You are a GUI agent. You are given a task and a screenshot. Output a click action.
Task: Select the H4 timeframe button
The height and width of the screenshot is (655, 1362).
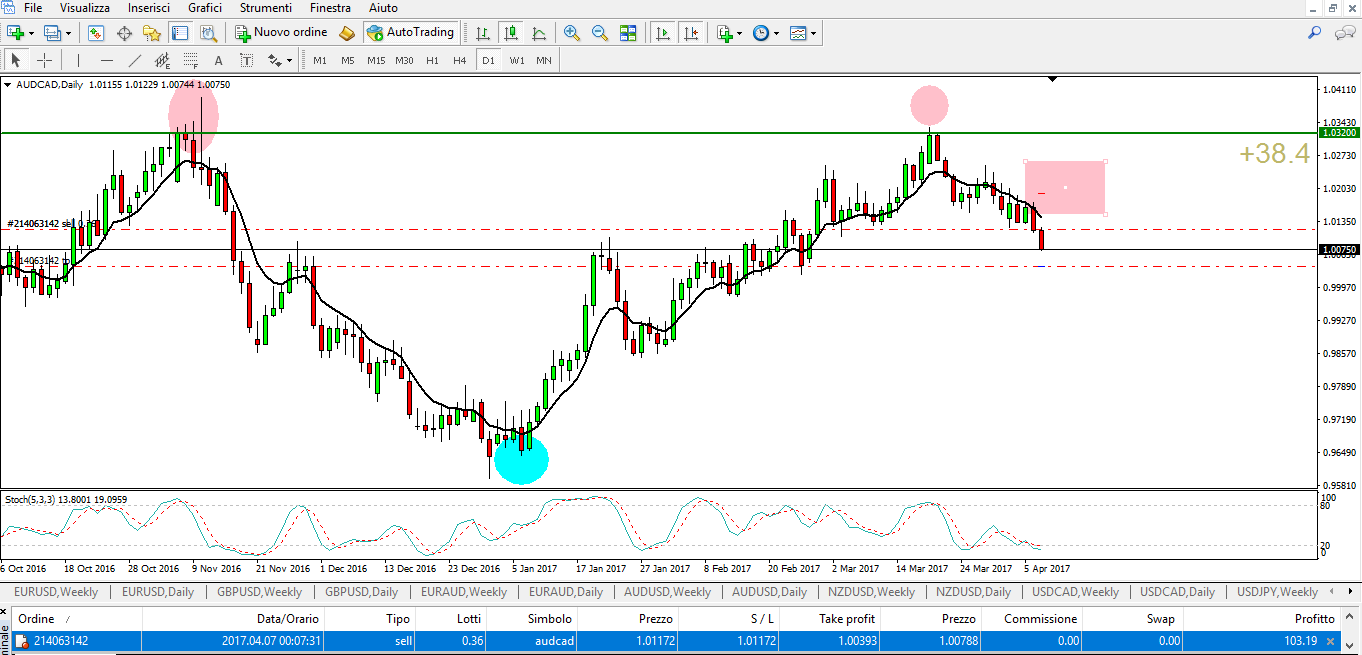pyautogui.click(x=459, y=60)
